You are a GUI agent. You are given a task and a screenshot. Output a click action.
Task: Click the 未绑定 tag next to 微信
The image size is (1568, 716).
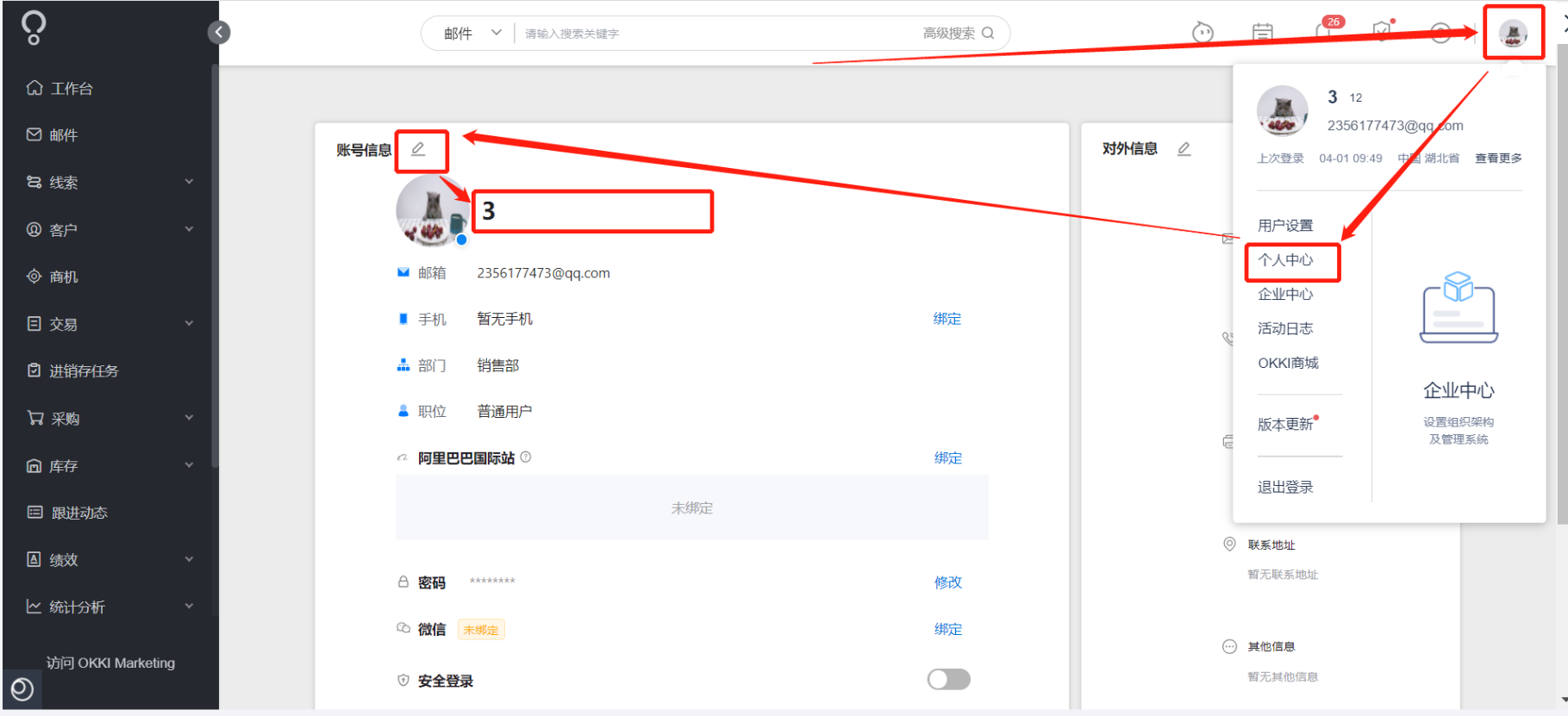481,630
